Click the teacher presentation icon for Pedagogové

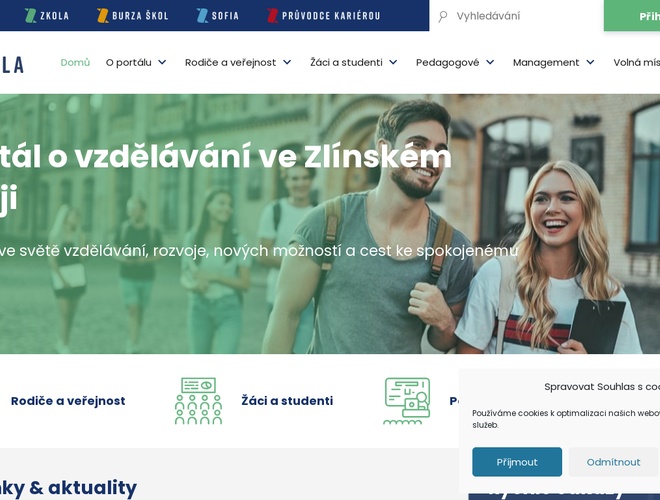tap(407, 401)
